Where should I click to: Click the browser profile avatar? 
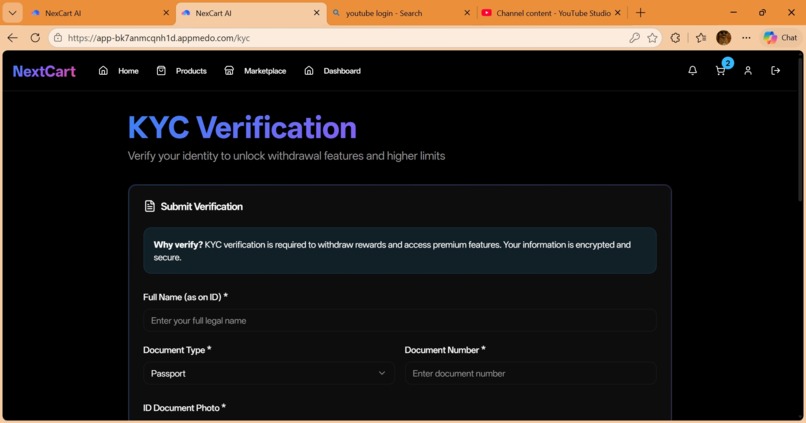coord(723,38)
